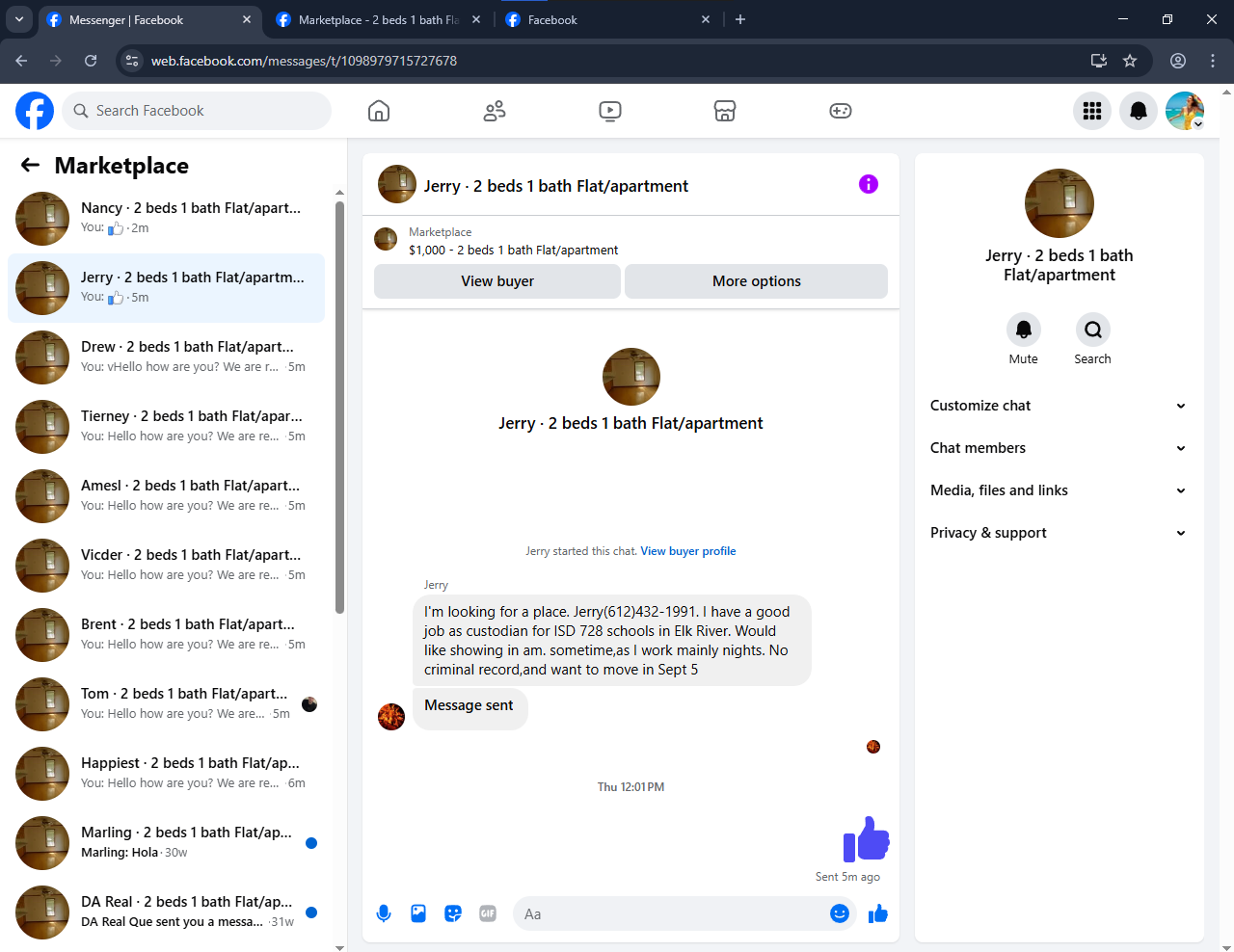This screenshot has height=952, width=1234.
Task: Open account profile picture menu
Action: tap(1185, 111)
